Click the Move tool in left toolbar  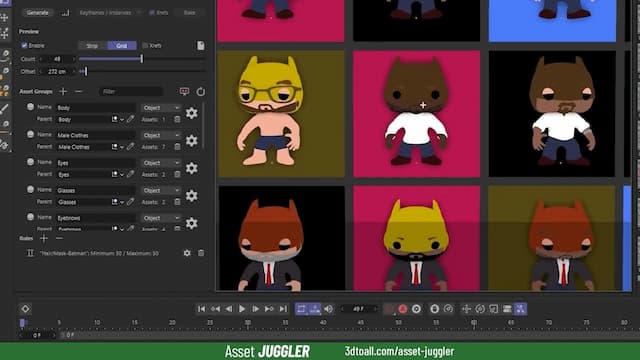click(4, 18)
